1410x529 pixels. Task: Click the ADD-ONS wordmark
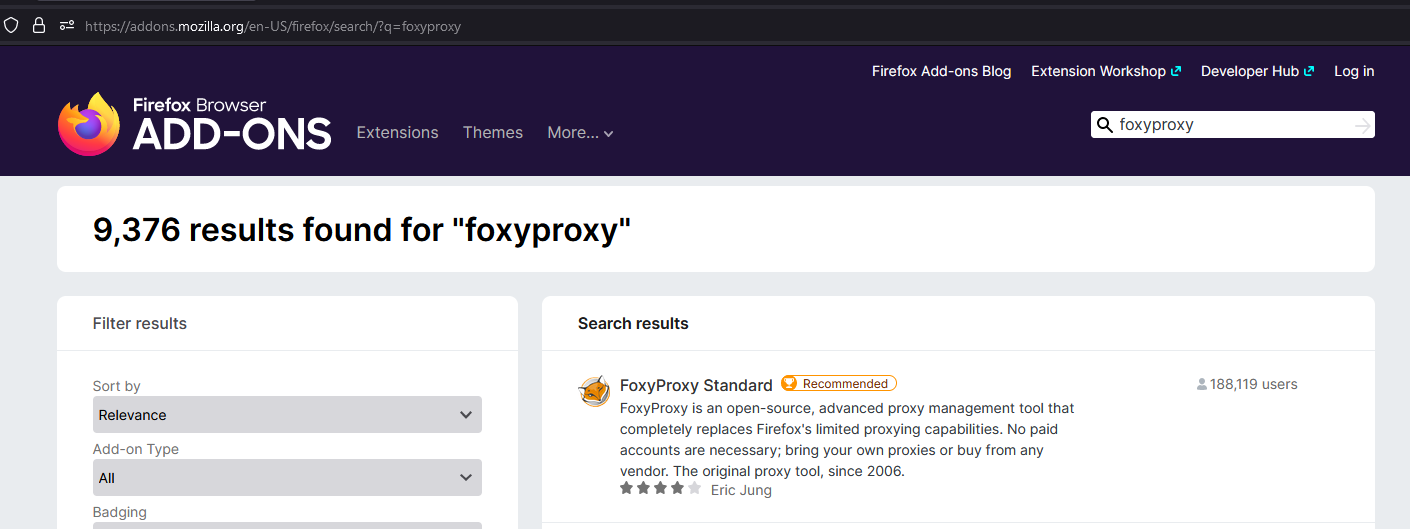[x=231, y=134]
